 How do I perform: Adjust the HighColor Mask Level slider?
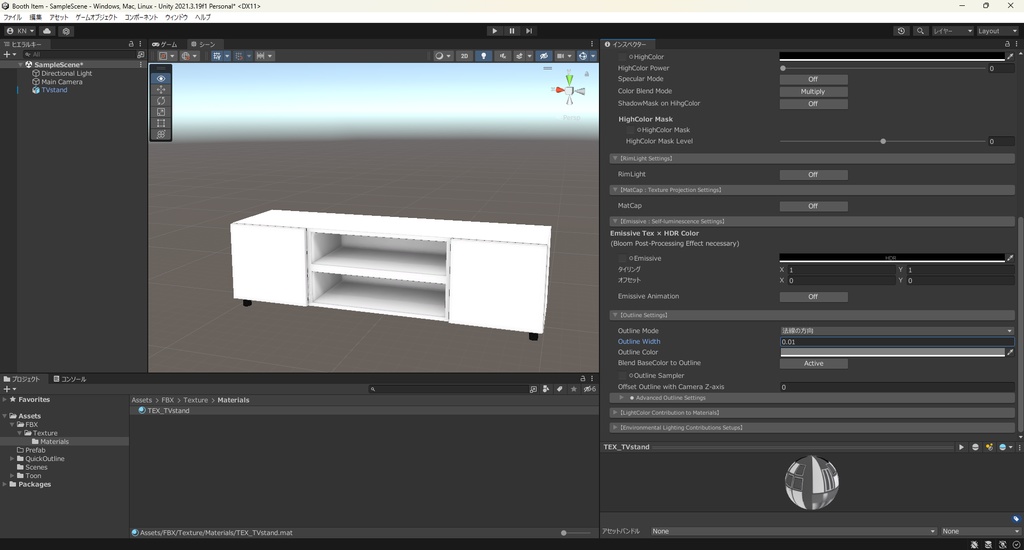pyautogui.click(x=882, y=141)
